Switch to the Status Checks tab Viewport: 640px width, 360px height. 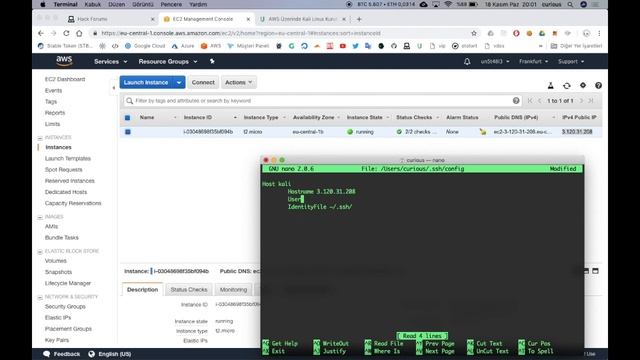189,289
